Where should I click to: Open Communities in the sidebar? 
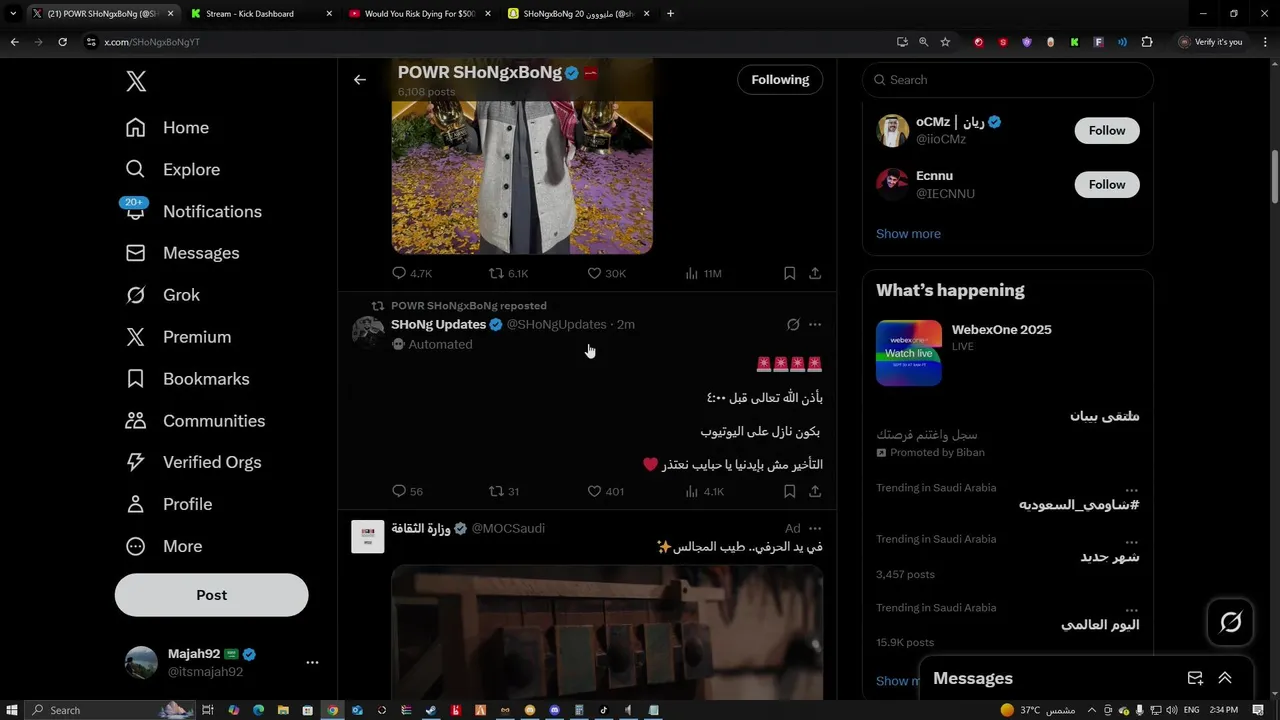pyautogui.click(x=195, y=421)
